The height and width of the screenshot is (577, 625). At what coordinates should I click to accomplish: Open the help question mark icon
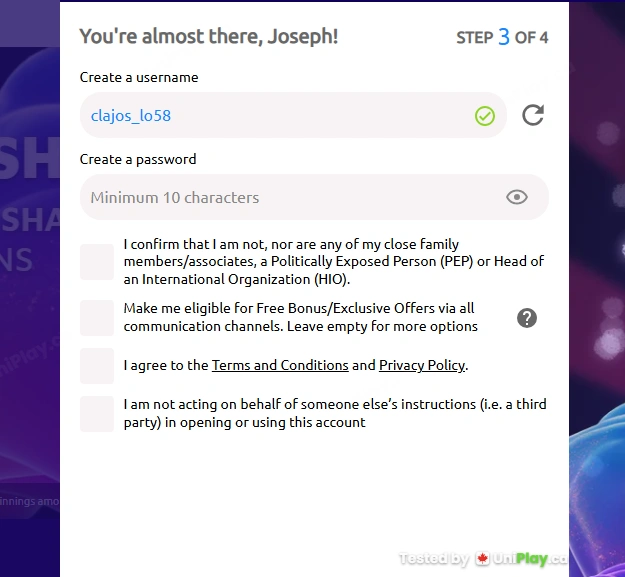coord(527,318)
